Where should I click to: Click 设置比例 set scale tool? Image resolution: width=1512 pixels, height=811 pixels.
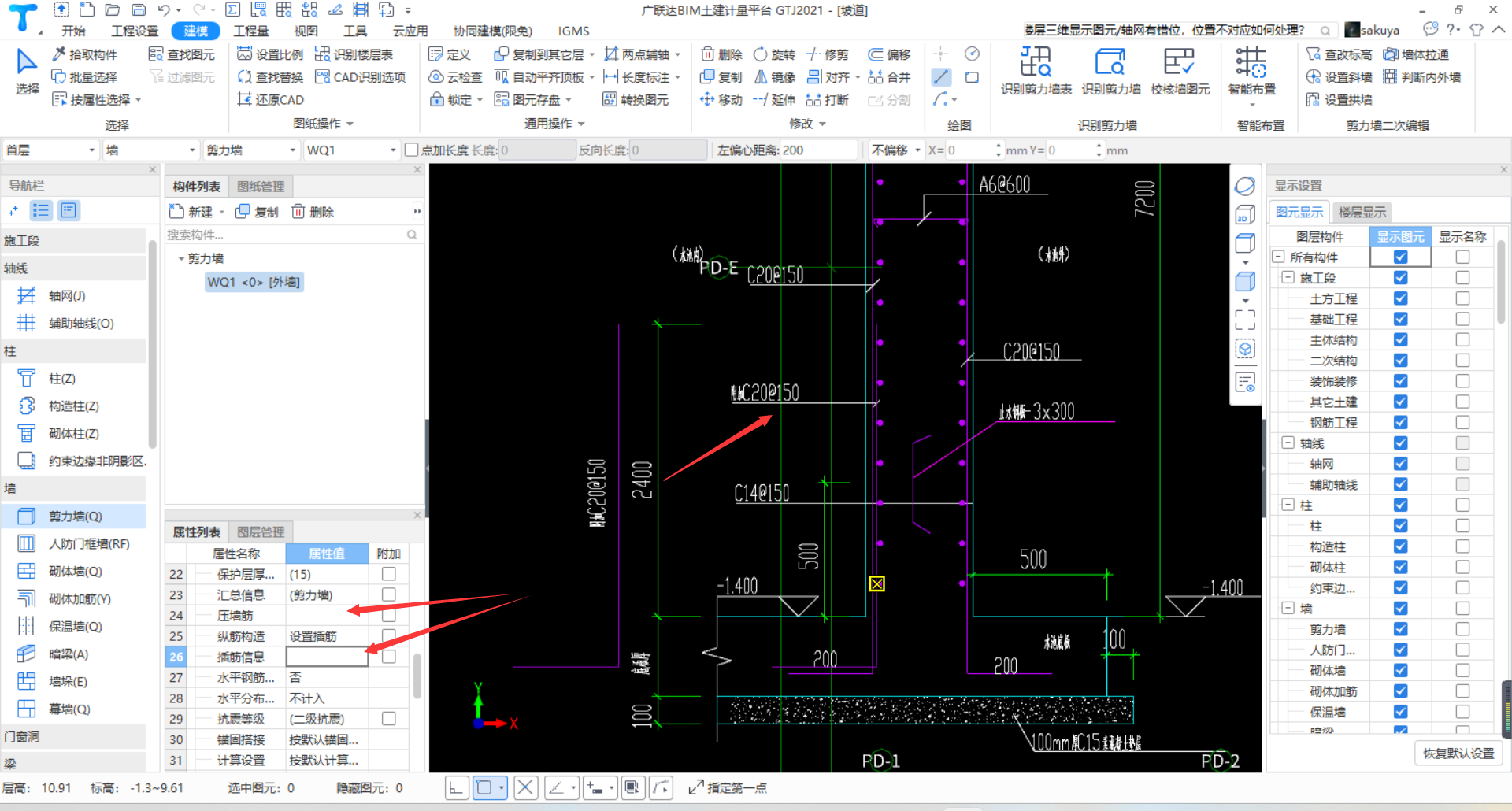click(x=270, y=54)
